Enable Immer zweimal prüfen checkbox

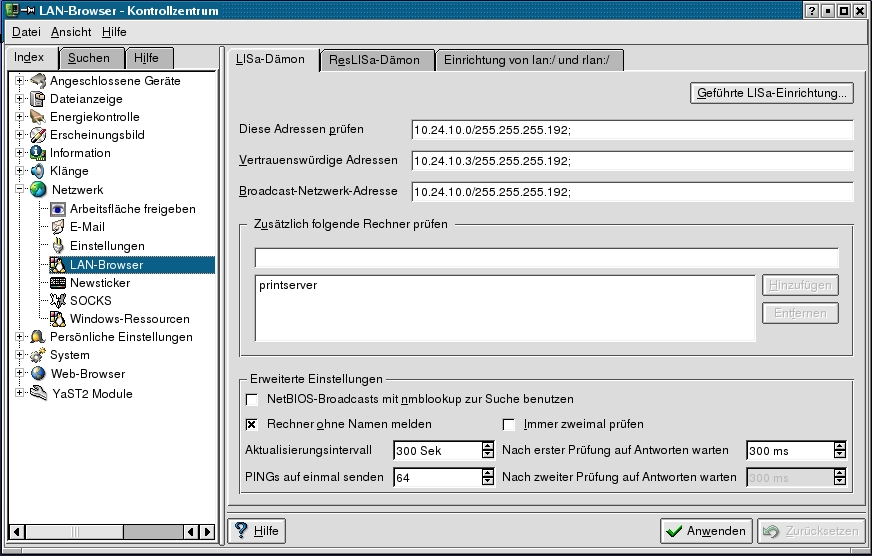508,424
